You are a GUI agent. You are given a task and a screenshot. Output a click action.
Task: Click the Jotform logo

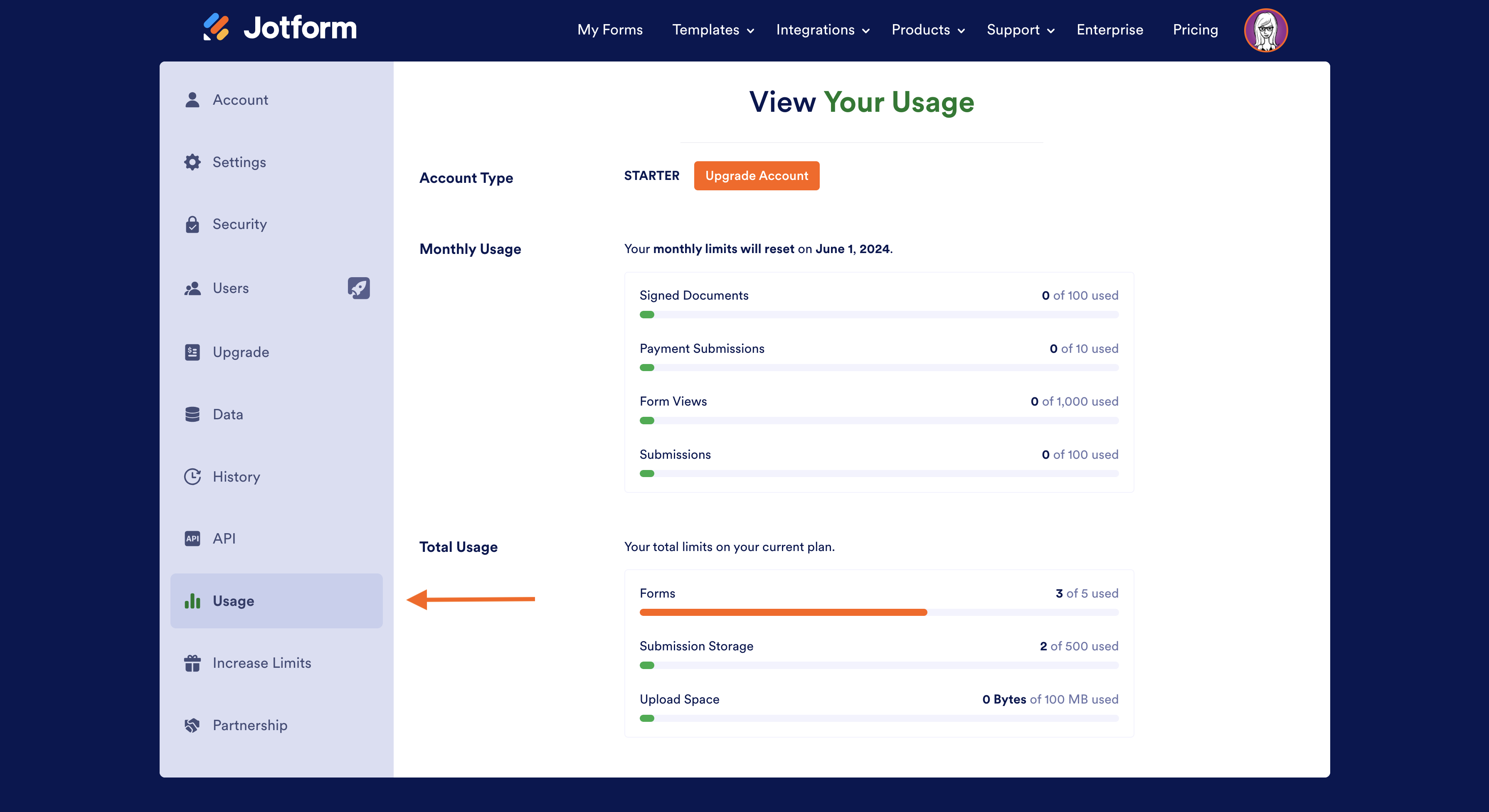pyautogui.click(x=279, y=27)
